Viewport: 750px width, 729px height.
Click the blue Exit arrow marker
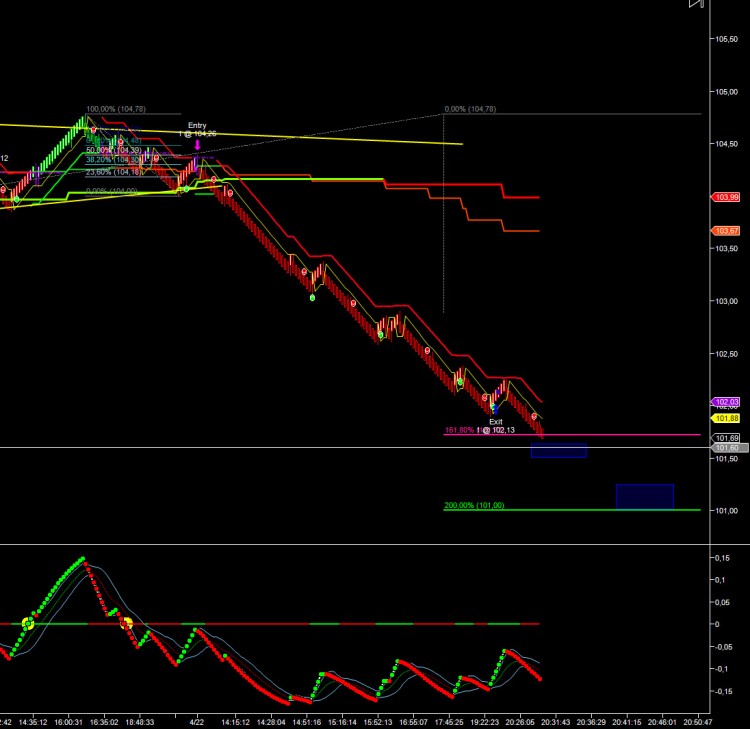pyautogui.click(x=495, y=409)
